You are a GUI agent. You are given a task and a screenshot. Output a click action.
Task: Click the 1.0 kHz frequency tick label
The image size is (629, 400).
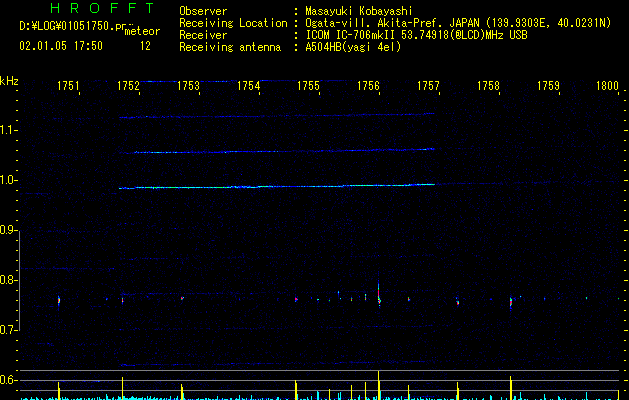tap(8, 180)
